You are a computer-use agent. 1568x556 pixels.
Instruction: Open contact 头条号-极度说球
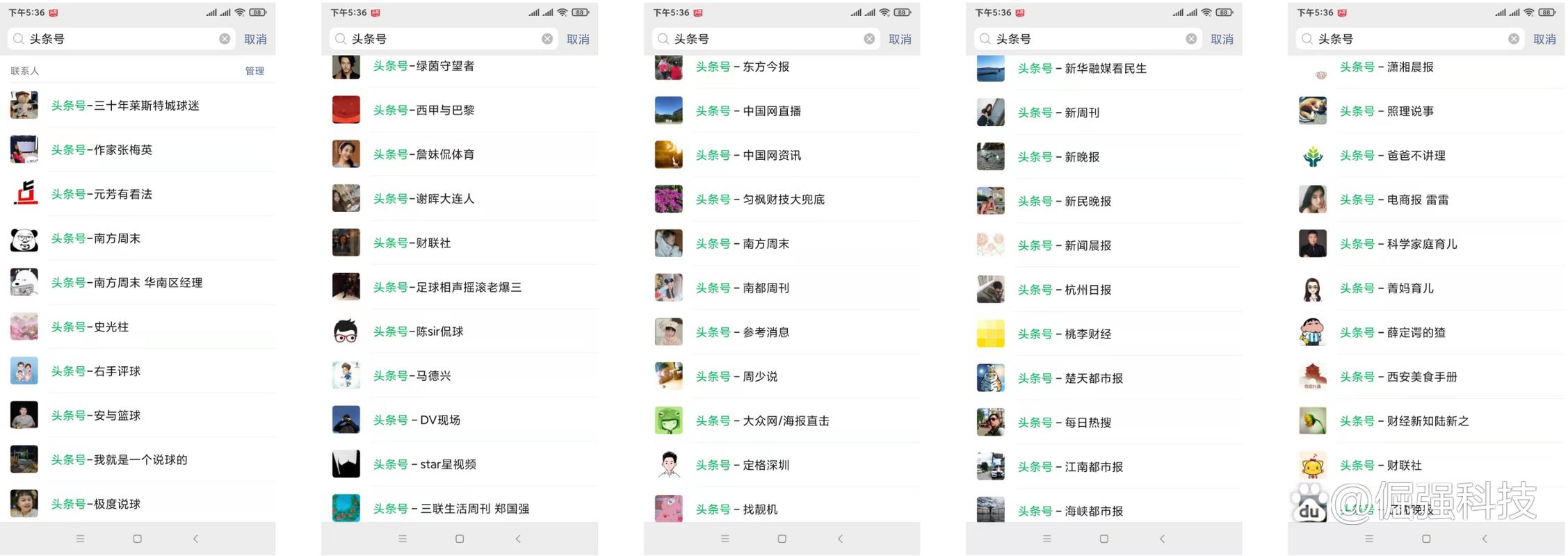tap(138, 504)
